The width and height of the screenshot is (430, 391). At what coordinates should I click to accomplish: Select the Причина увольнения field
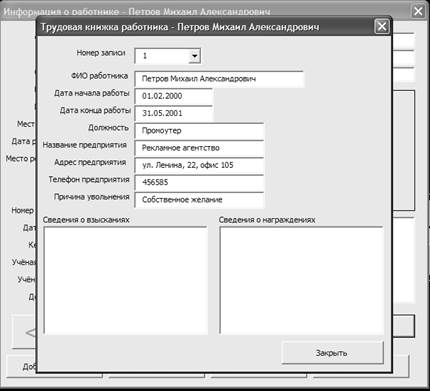199,200
